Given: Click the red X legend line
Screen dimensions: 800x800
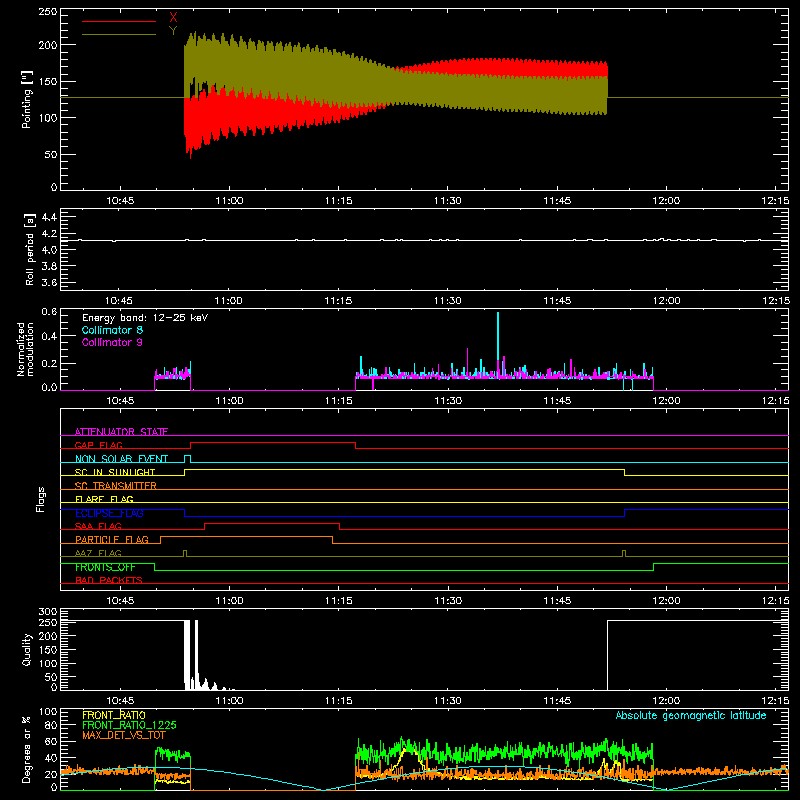Looking at the screenshot, I should click(x=119, y=21).
